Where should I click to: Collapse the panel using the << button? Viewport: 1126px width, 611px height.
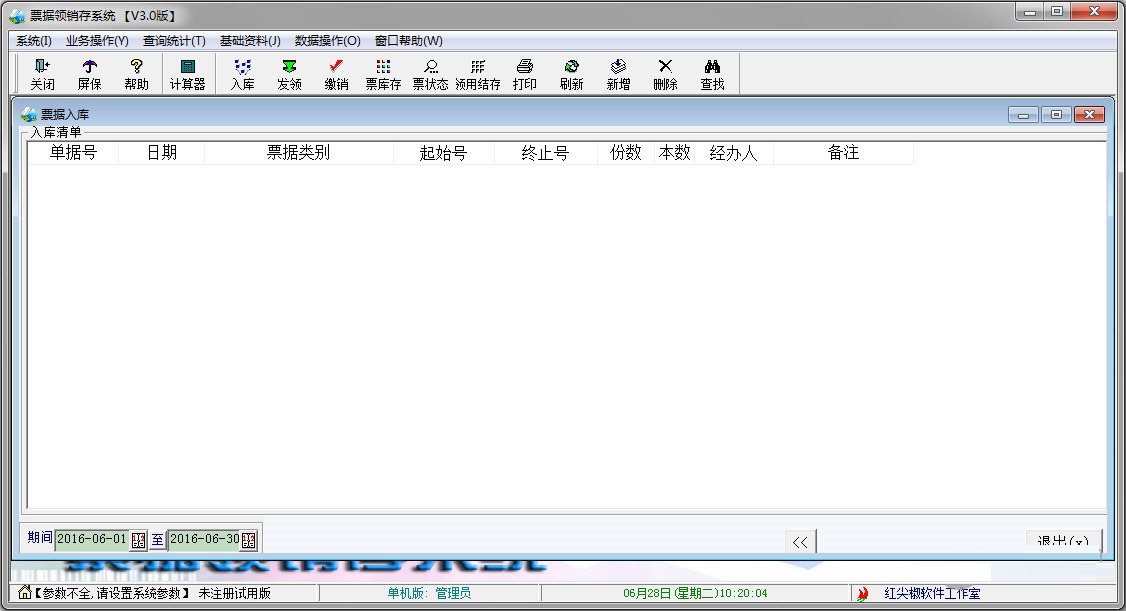800,540
